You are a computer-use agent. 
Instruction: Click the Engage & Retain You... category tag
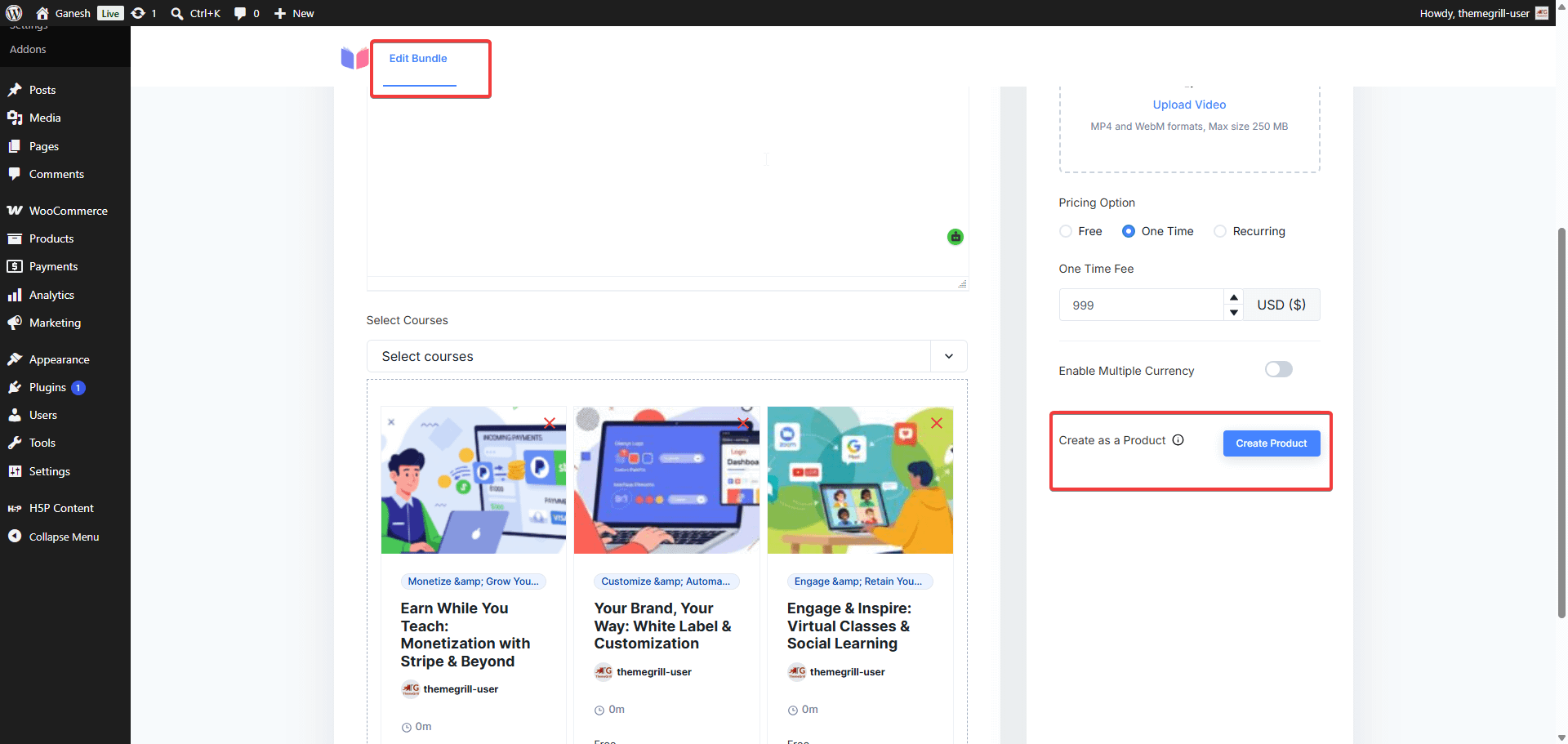click(x=858, y=581)
